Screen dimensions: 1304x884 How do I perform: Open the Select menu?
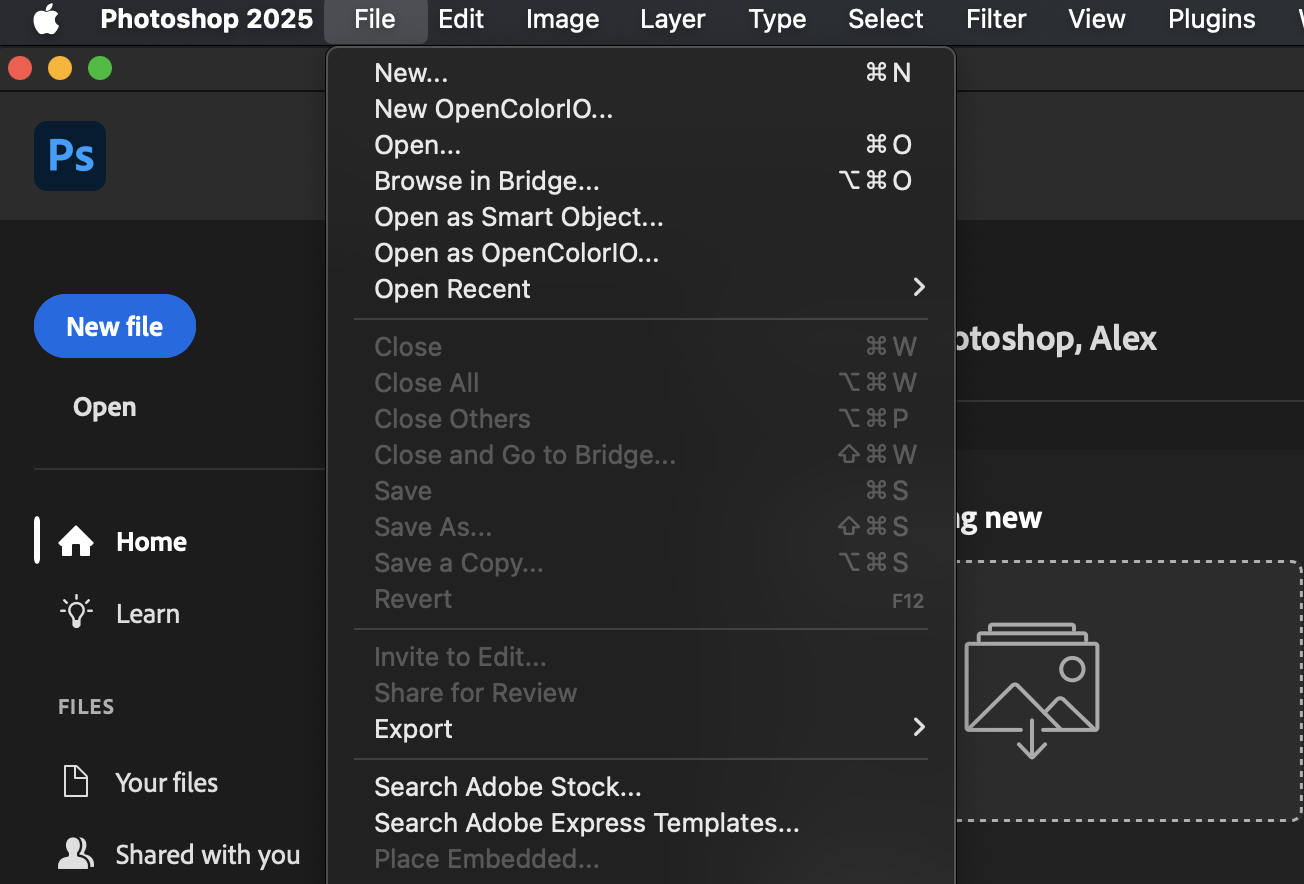pyautogui.click(x=886, y=19)
